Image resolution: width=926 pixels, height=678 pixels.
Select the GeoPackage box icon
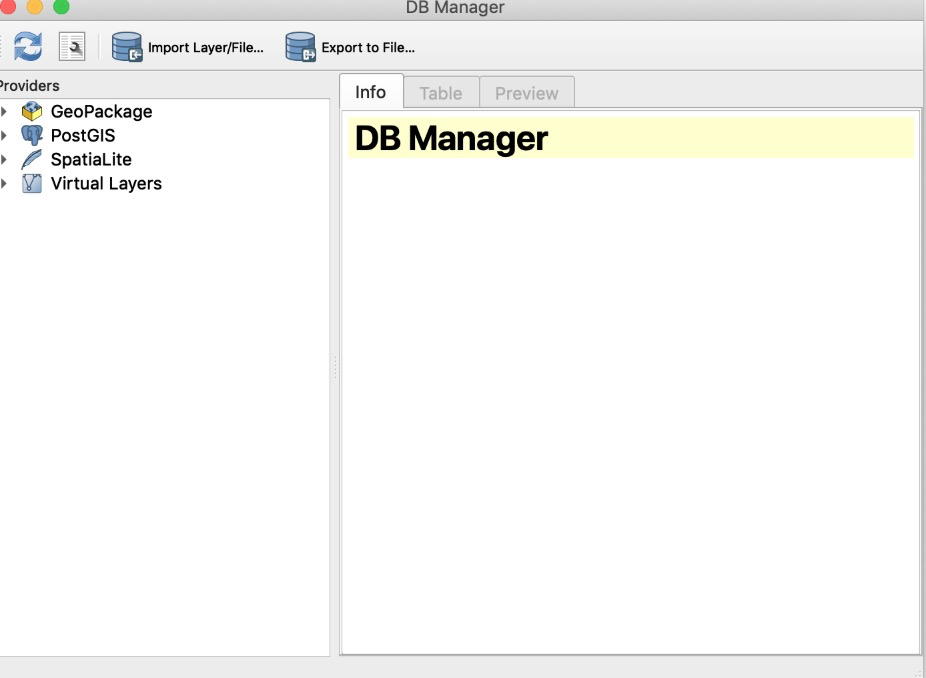[32, 111]
